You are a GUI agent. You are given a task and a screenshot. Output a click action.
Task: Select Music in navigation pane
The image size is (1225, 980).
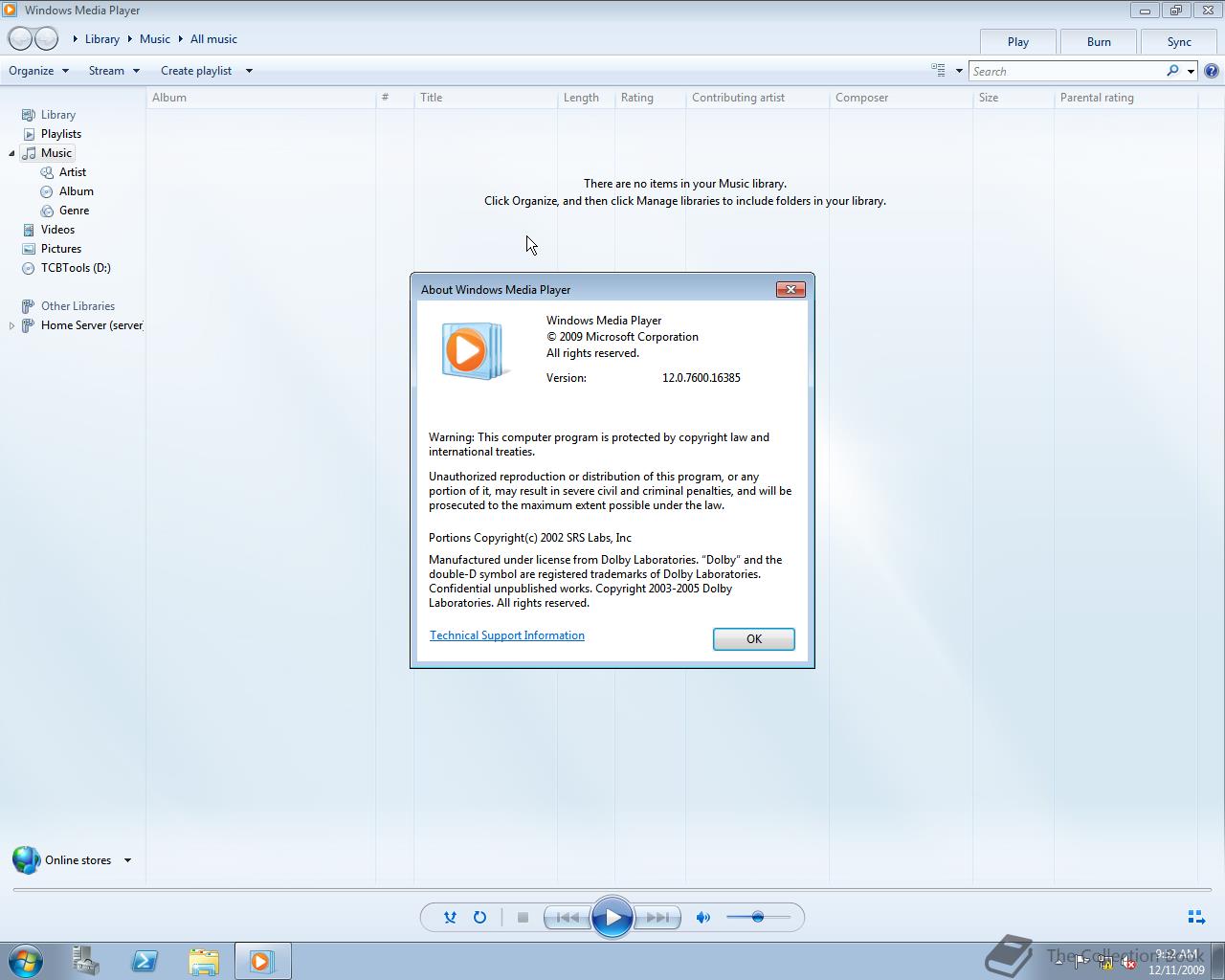47,153
